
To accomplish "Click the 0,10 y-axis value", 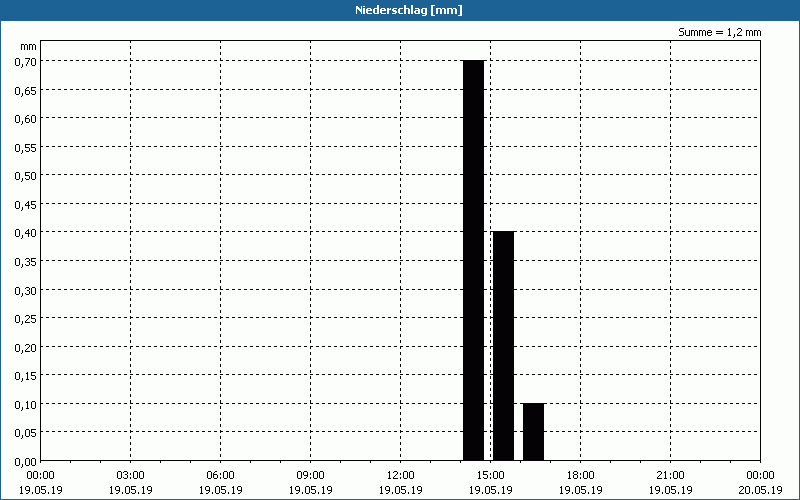I will (26, 404).
